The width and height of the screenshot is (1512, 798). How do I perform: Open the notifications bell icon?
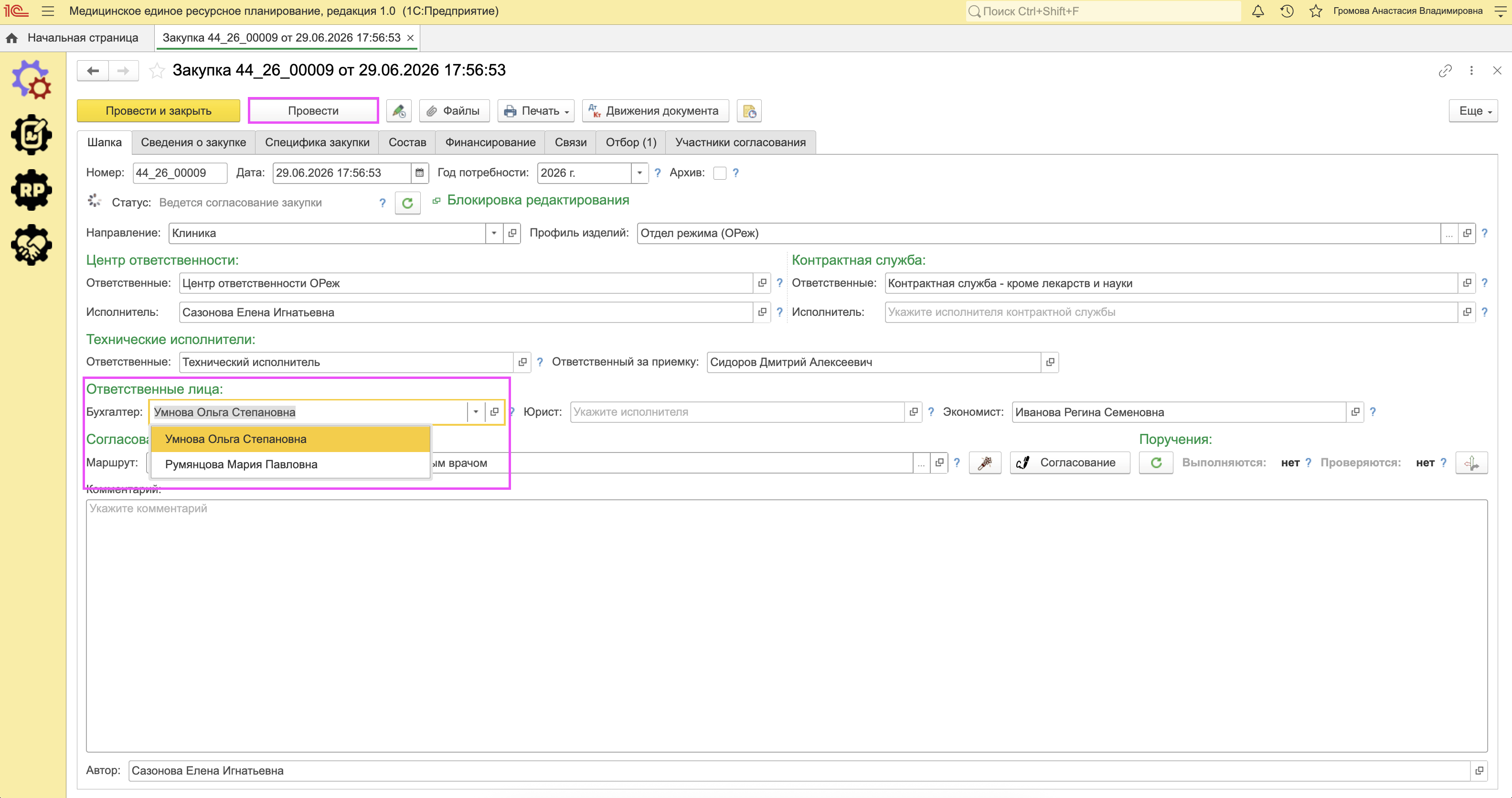1258,11
